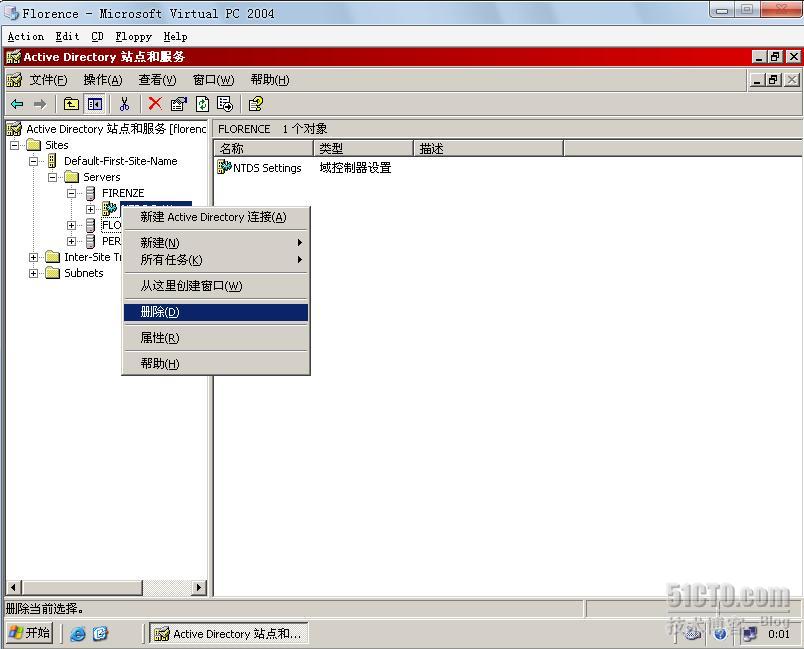Click the Servers folder icon
Image resolution: width=804 pixels, height=649 pixels.
(71, 177)
